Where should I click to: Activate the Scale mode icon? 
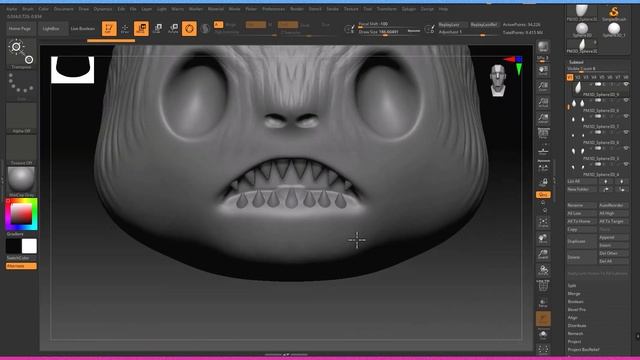pyautogui.click(x=157, y=28)
